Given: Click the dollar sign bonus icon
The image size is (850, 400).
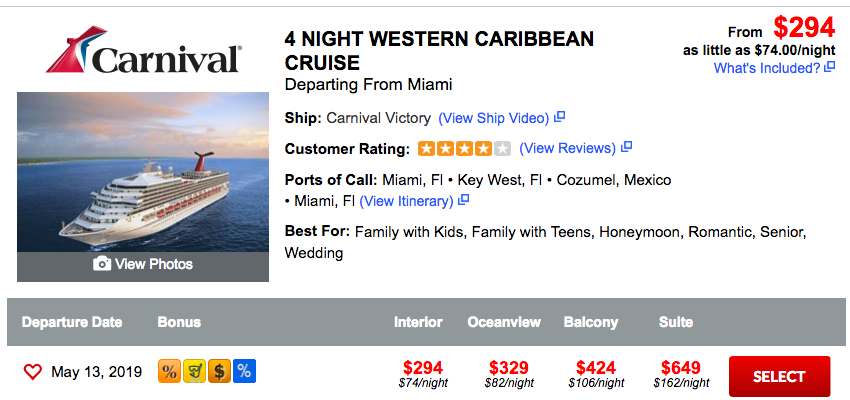Looking at the screenshot, I should pyautogui.click(x=220, y=372).
